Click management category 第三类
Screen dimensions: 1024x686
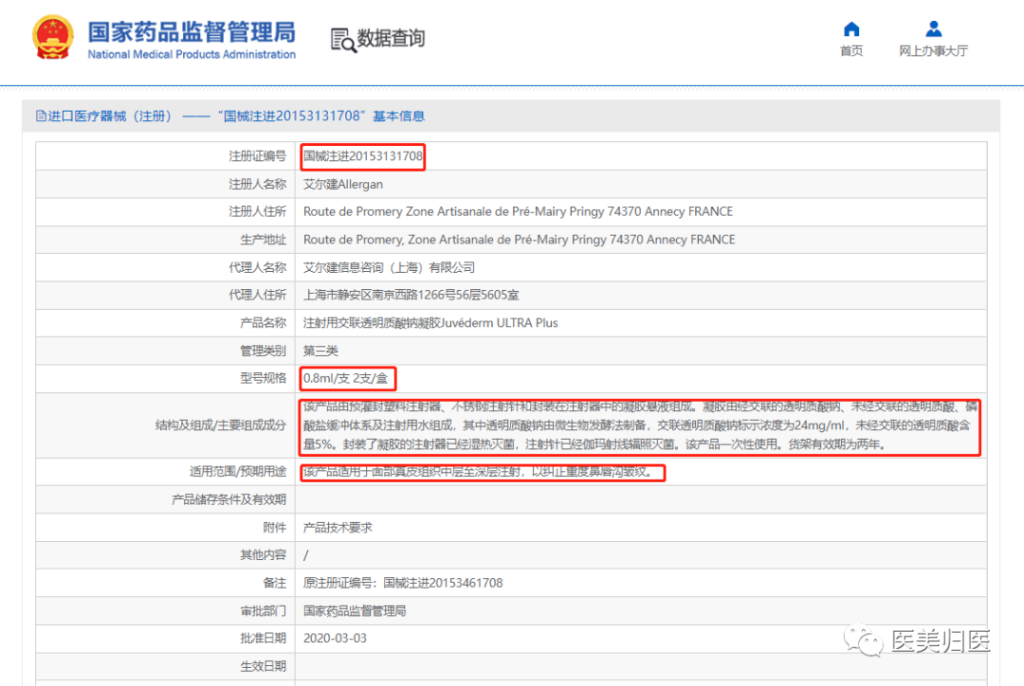pyautogui.click(x=321, y=351)
